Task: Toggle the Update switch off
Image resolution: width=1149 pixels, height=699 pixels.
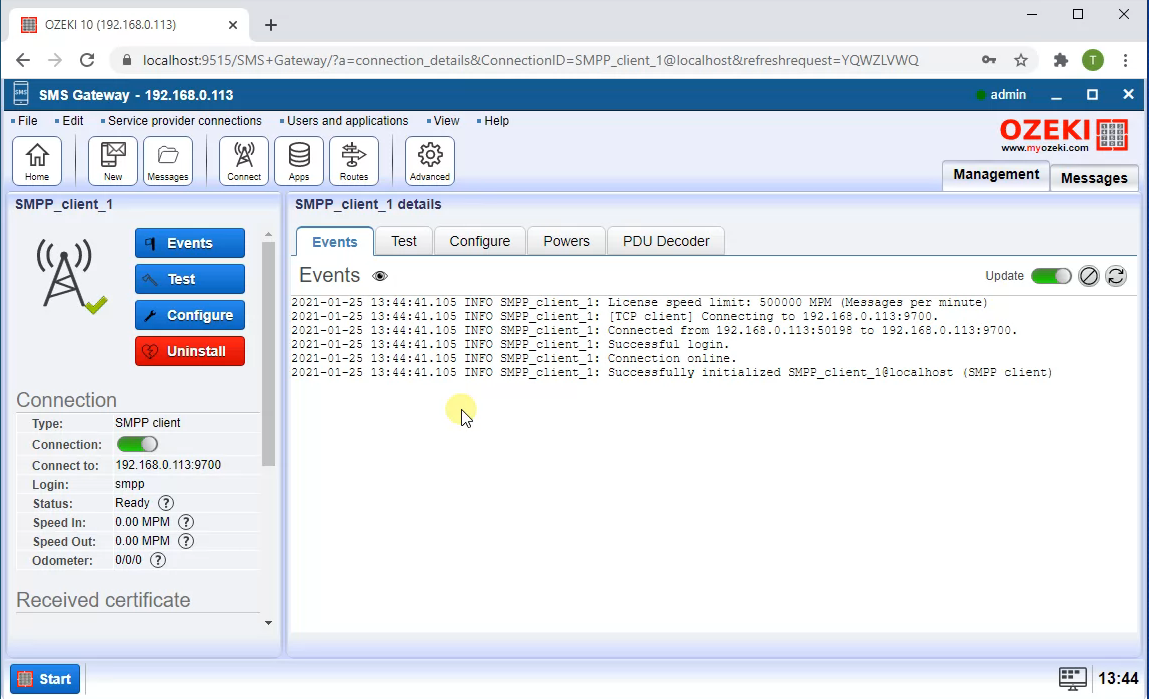Action: pos(1051,276)
